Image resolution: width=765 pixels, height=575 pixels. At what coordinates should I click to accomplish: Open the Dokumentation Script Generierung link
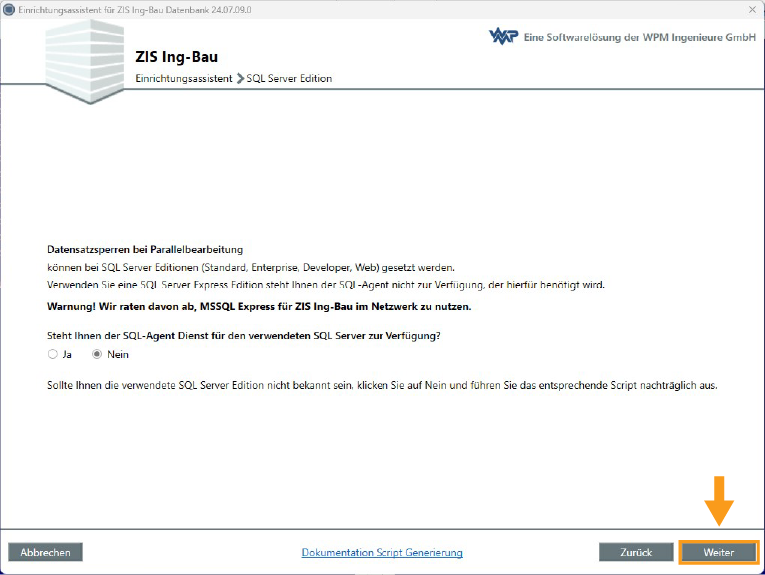[382, 552]
